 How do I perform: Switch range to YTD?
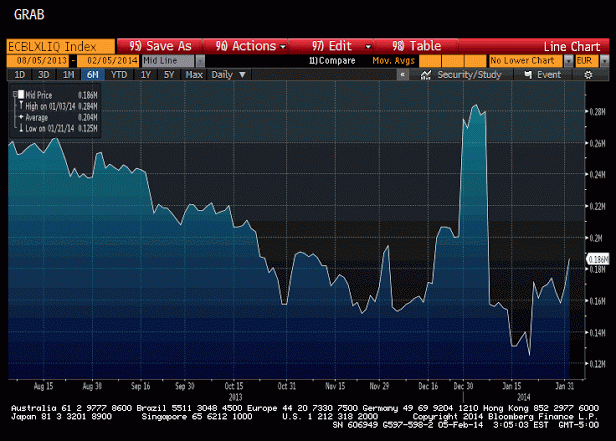pos(118,75)
